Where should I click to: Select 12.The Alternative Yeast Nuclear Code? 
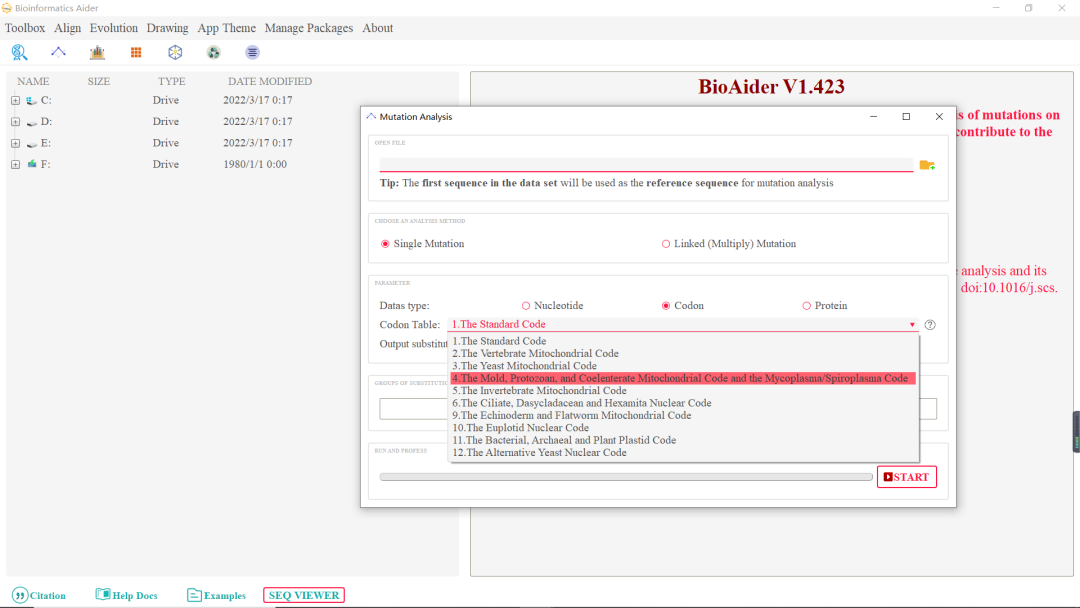683,452
